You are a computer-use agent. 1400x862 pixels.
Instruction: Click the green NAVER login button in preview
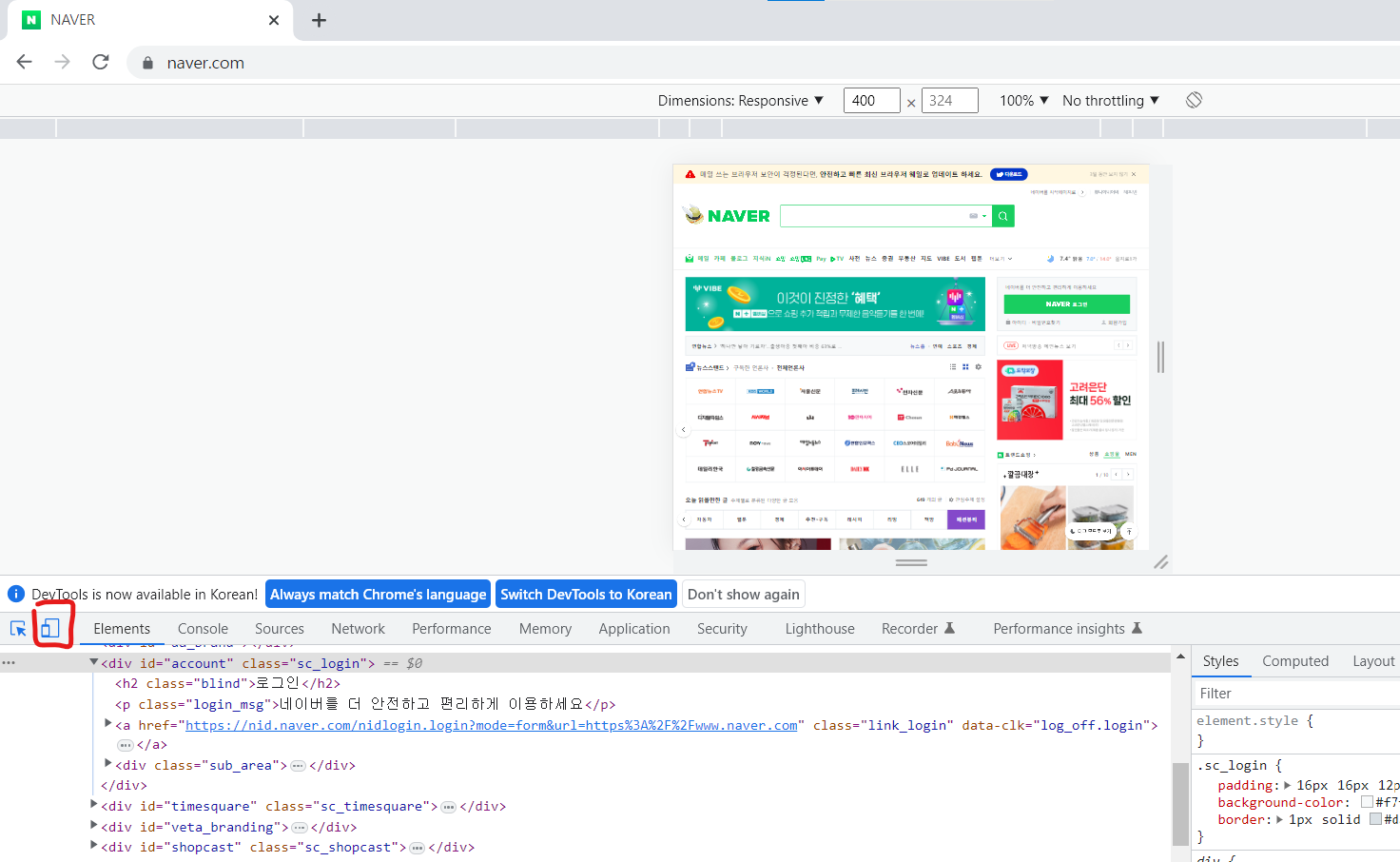coord(1067,304)
